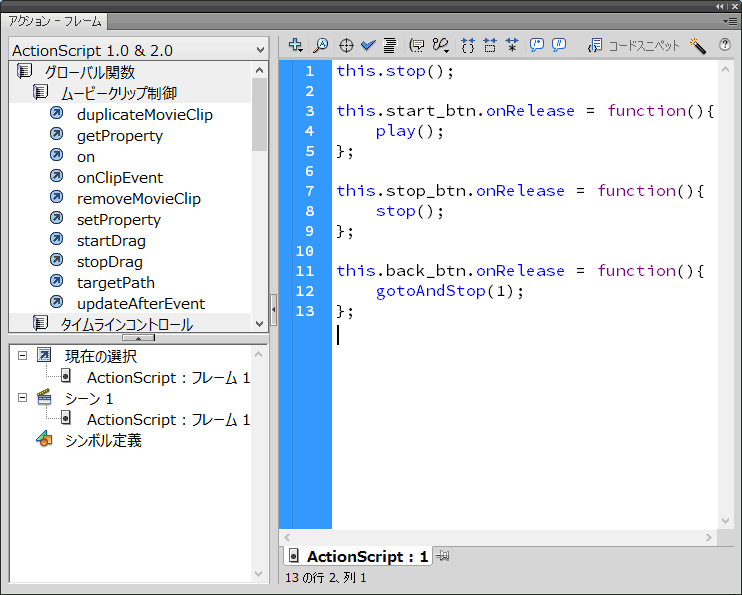Viewport: 742px width, 595px height.
Task: Select targetPath in the toolbox
Action: (115, 283)
